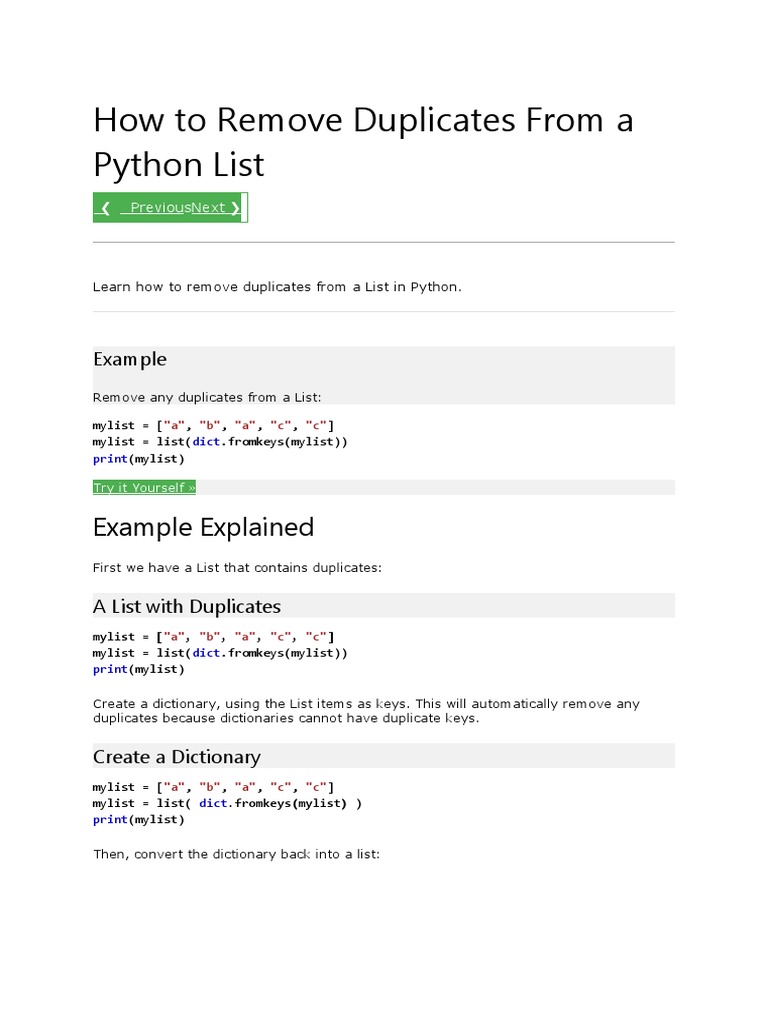
Task: Click the "b" string in the first Example code
Action: pyautogui.click(x=210, y=426)
